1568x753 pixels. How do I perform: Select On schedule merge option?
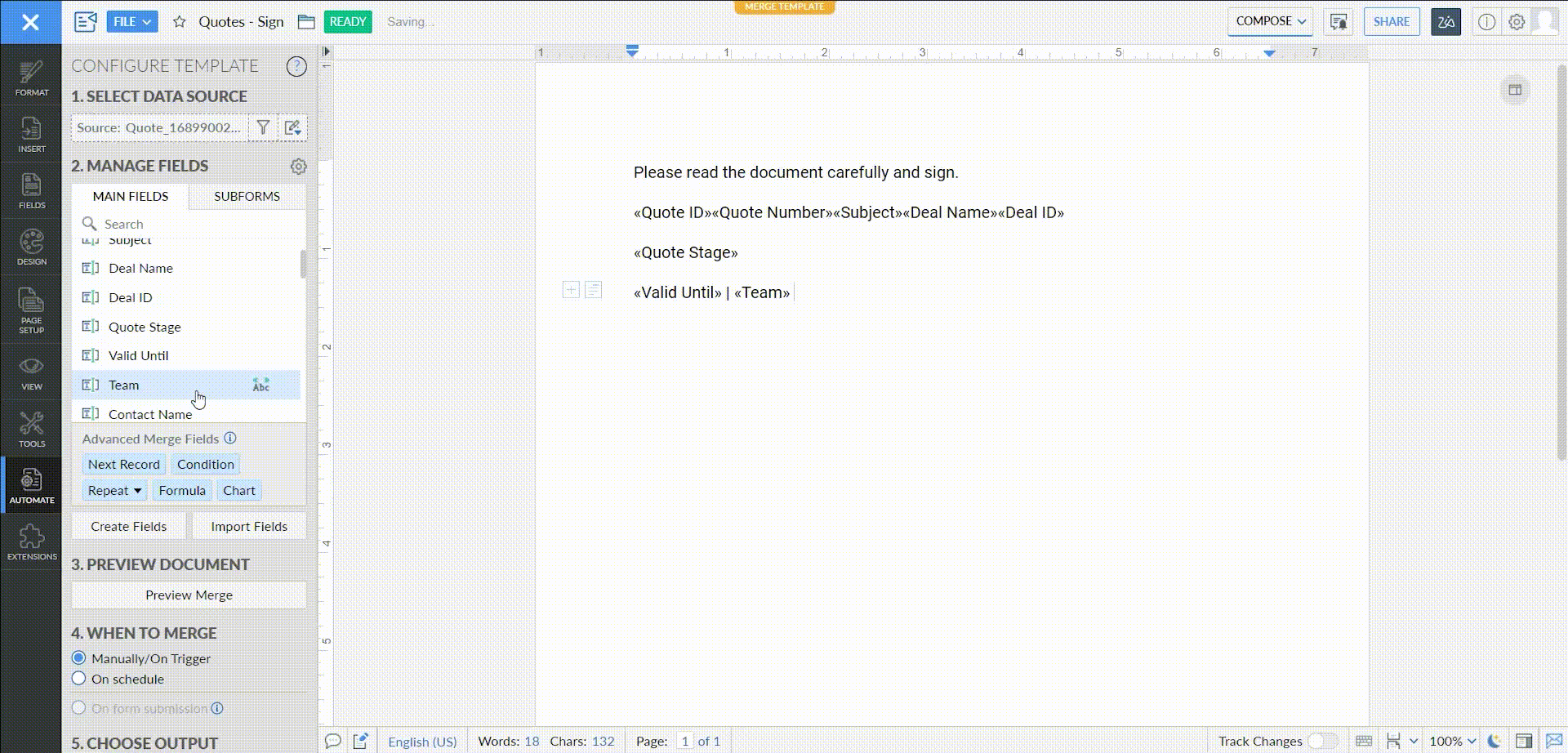79,679
